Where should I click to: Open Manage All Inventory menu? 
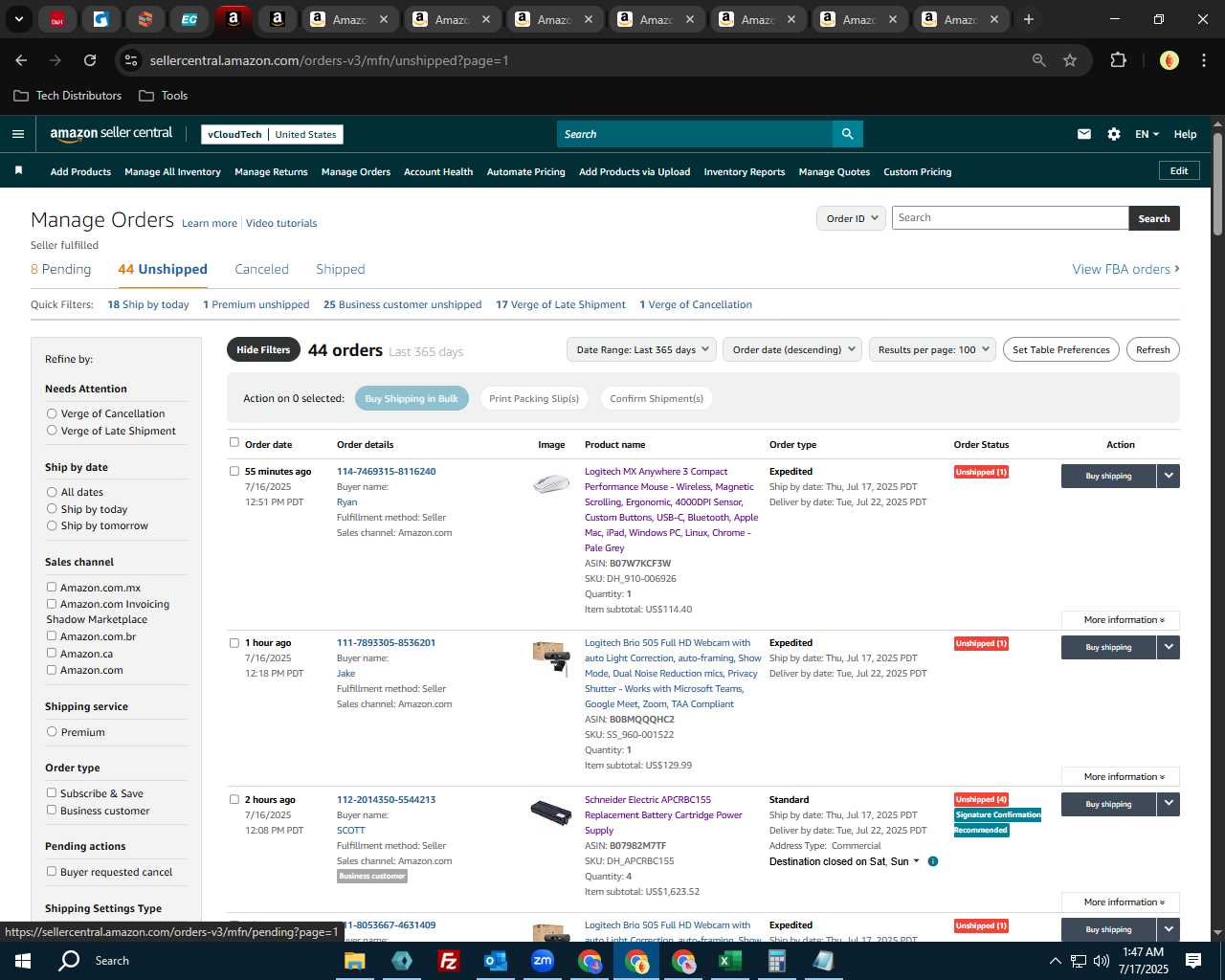pyautogui.click(x=172, y=171)
